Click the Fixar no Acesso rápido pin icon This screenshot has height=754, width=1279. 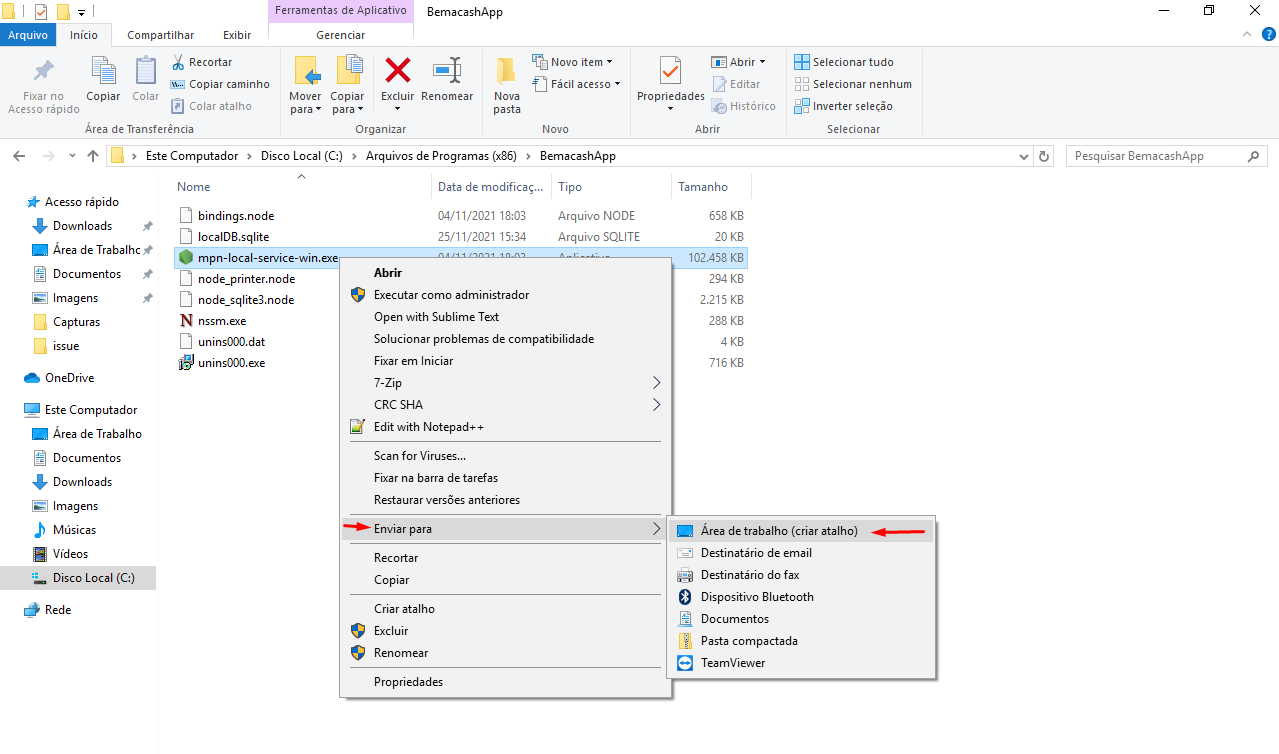coord(43,71)
